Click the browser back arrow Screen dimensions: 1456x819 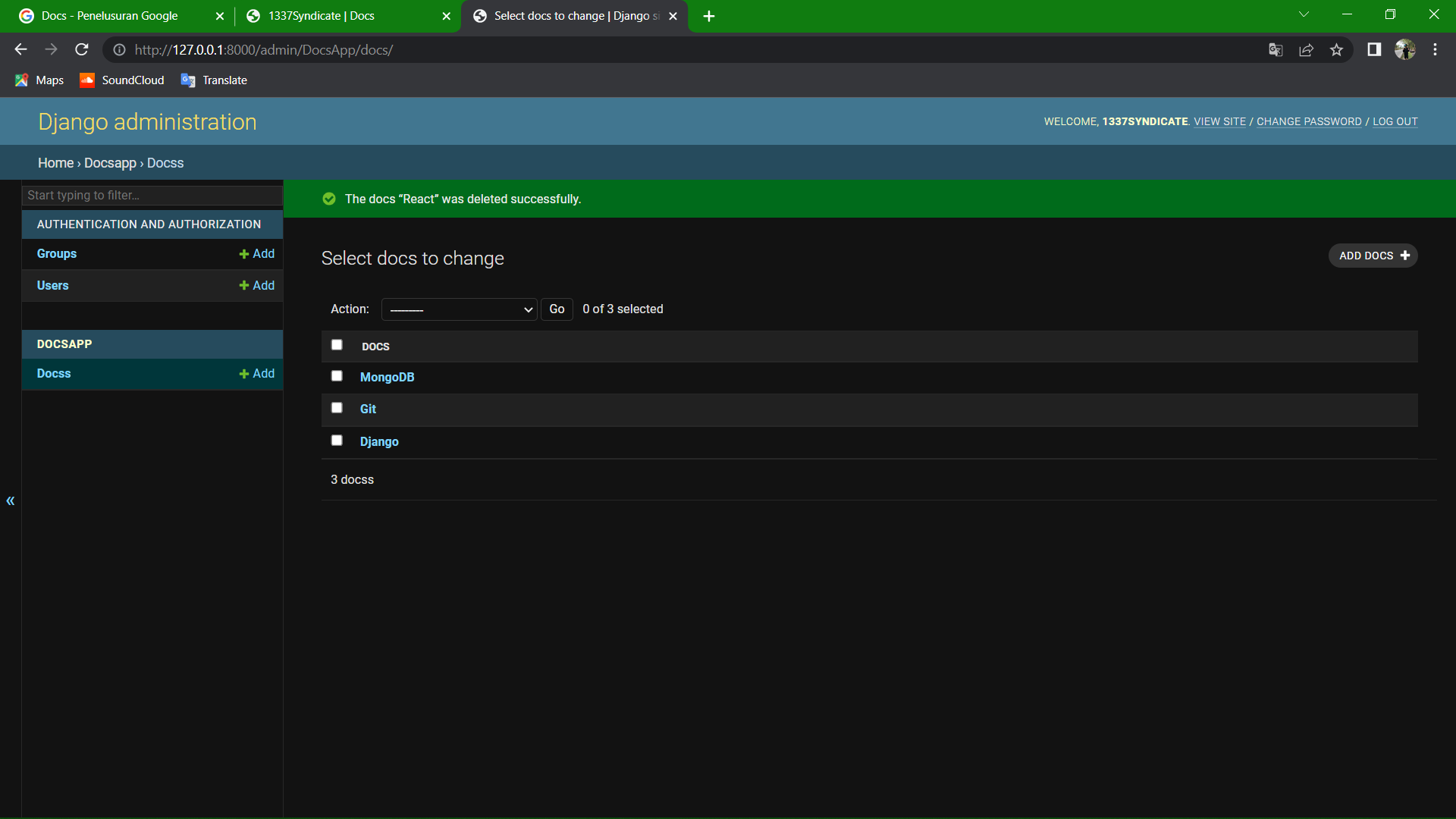20,50
